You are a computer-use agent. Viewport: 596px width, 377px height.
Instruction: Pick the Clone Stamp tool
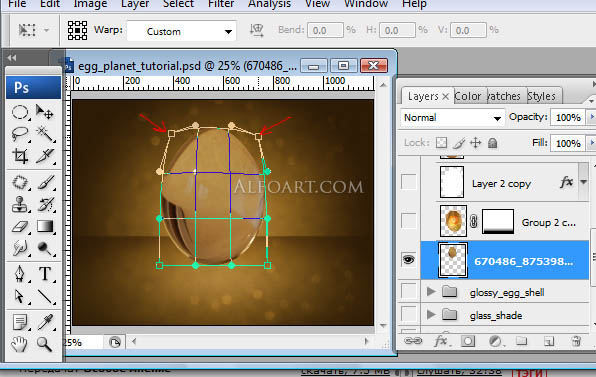(x=20, y=204)
